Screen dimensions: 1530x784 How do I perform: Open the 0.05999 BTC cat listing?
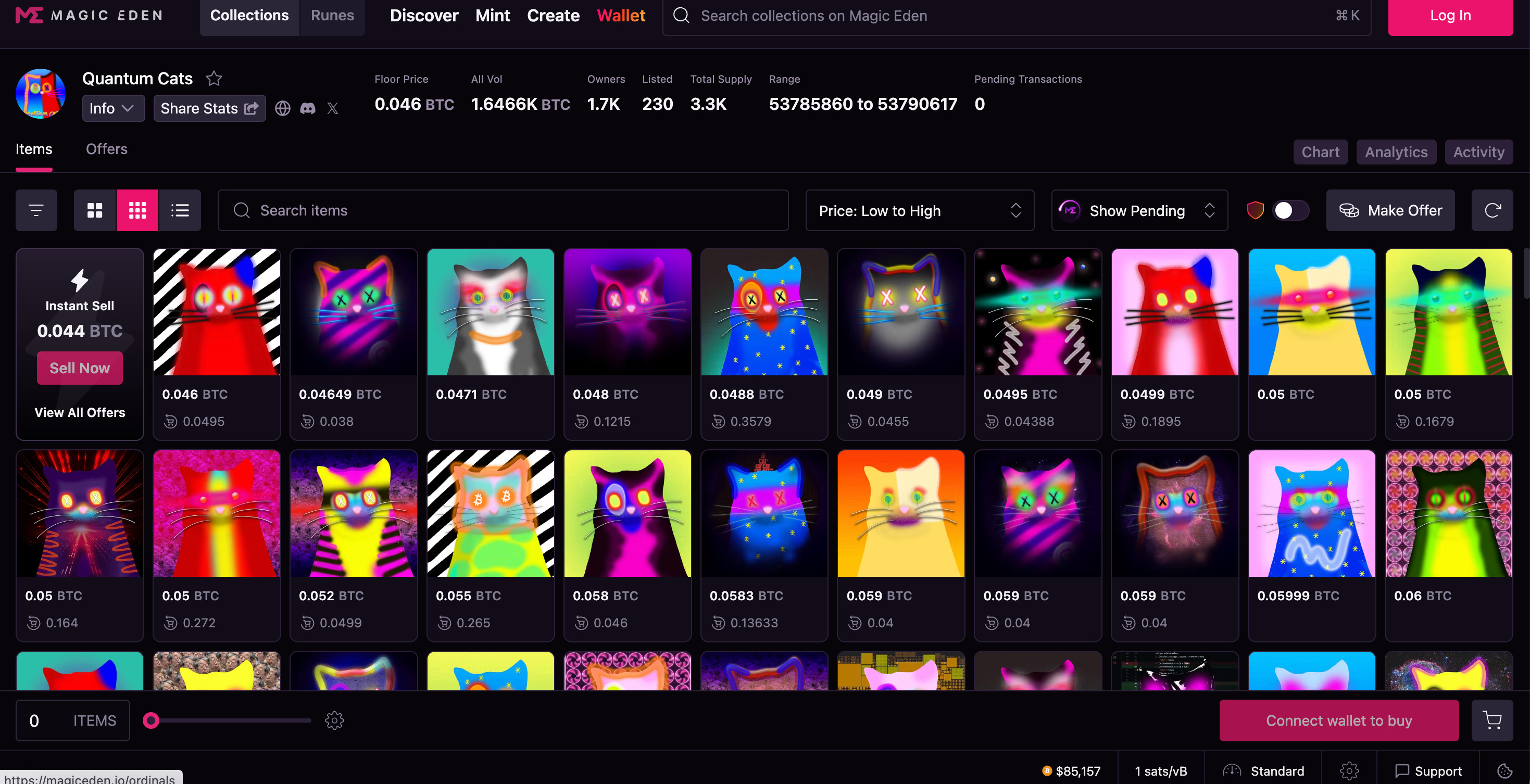(1311, 546)
